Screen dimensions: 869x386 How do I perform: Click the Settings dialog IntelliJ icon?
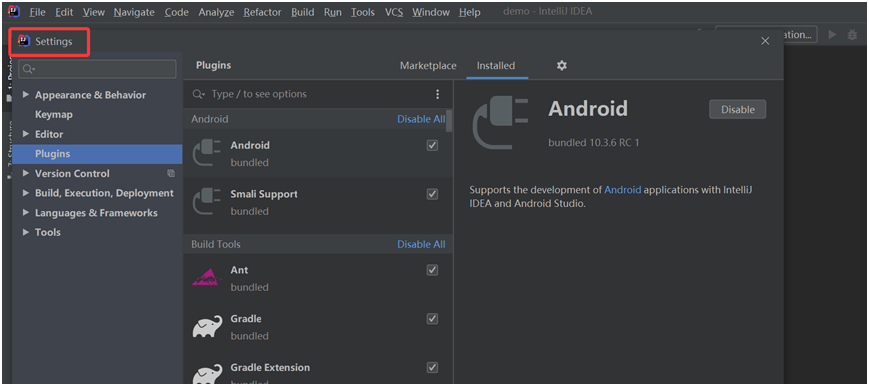[x=24, y=41]
